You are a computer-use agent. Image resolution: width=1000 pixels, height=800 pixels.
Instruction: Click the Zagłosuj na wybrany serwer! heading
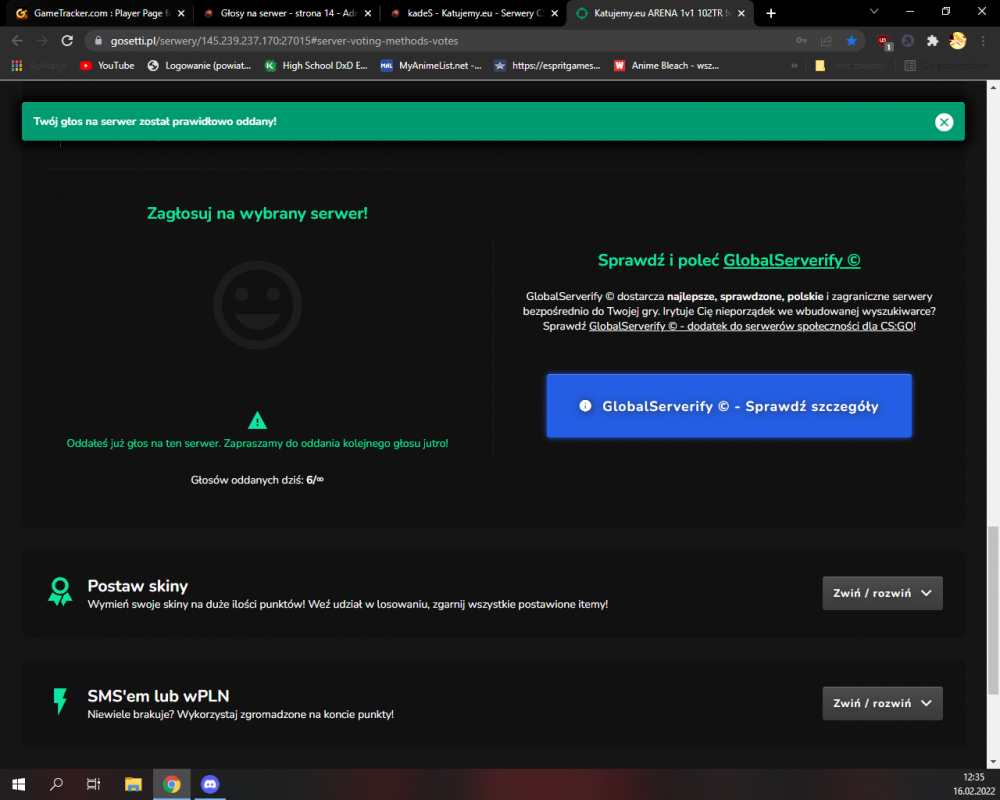point(257,213)
